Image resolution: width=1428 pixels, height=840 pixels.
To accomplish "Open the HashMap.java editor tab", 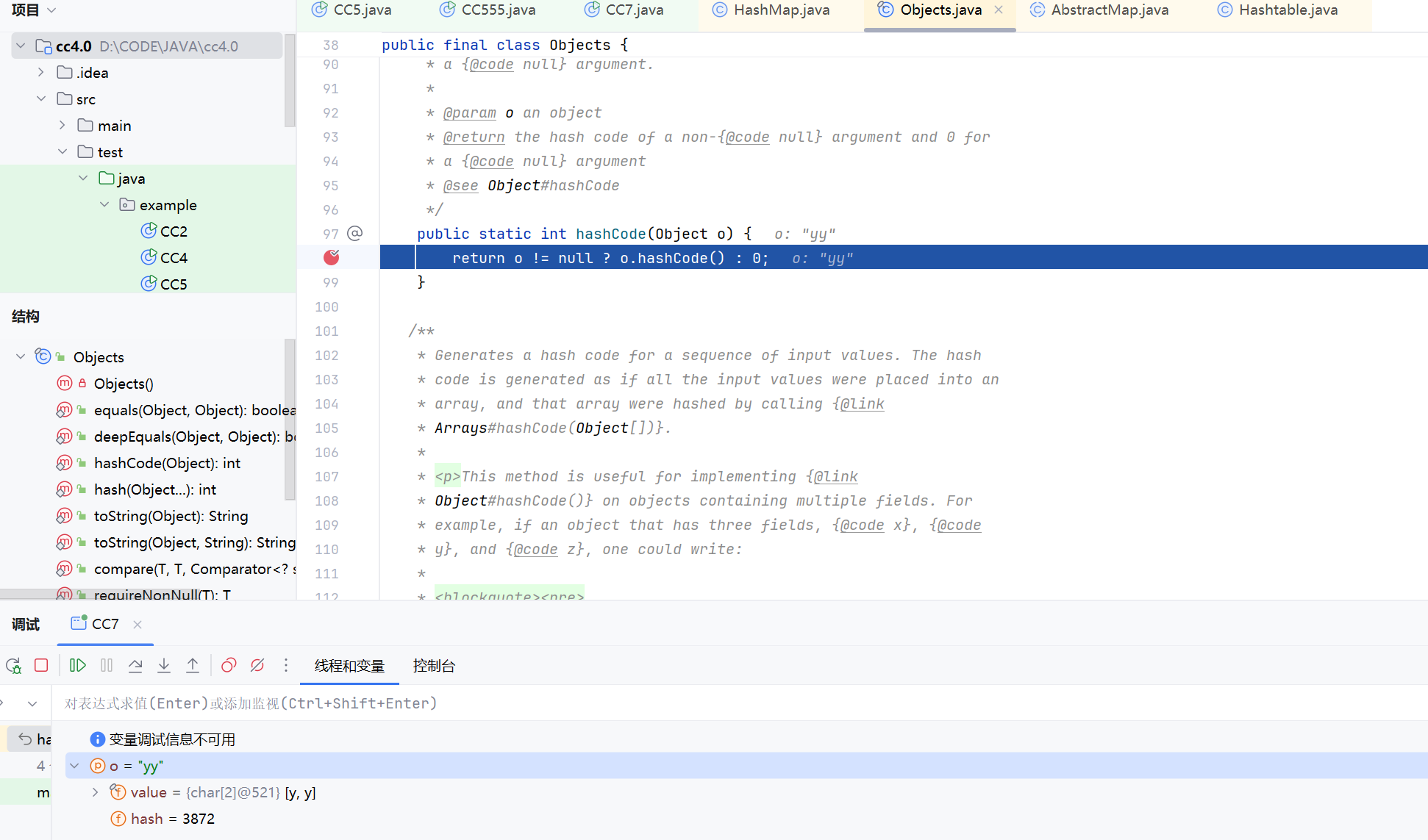I will click(781, 10).
